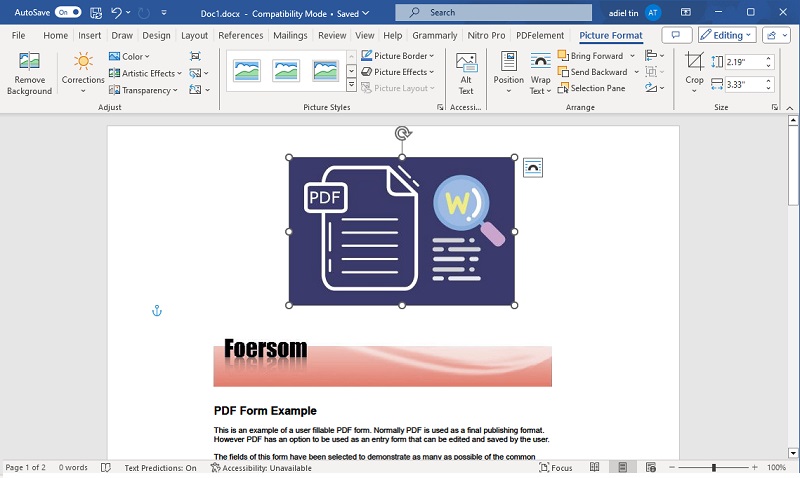The width and height of the screenshot is (800, 478).
Task: Click the Save icon in title bar
Action: click(96, 13)
